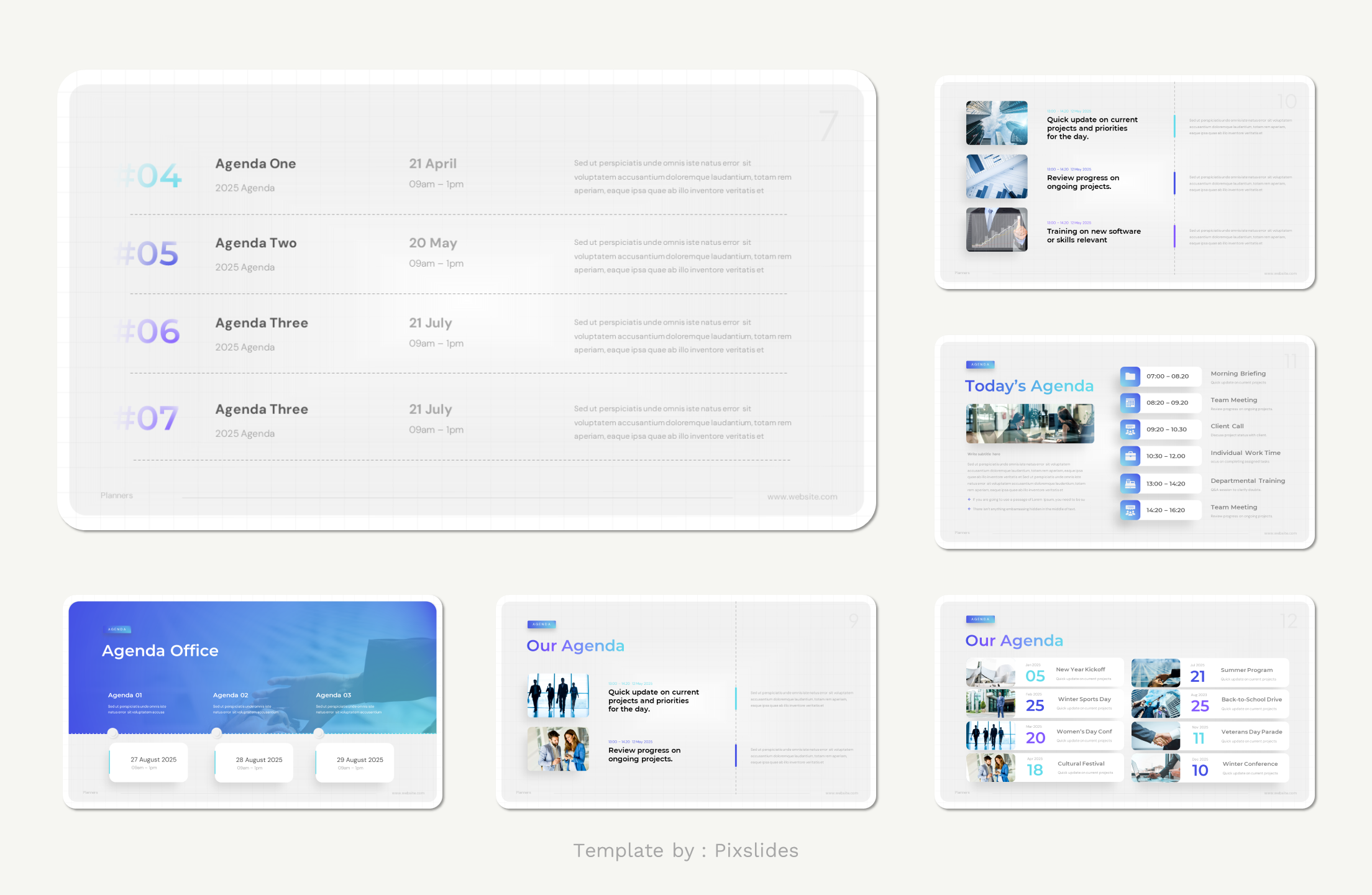
Task: Select the AGENDA badge on the Agenda Office slide
Action: (117, 629)
